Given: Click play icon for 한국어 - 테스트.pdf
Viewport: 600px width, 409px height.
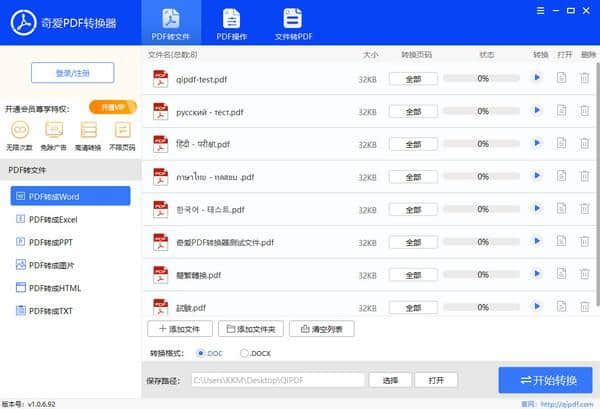Looking at the screenshot, I should (537, 208).
